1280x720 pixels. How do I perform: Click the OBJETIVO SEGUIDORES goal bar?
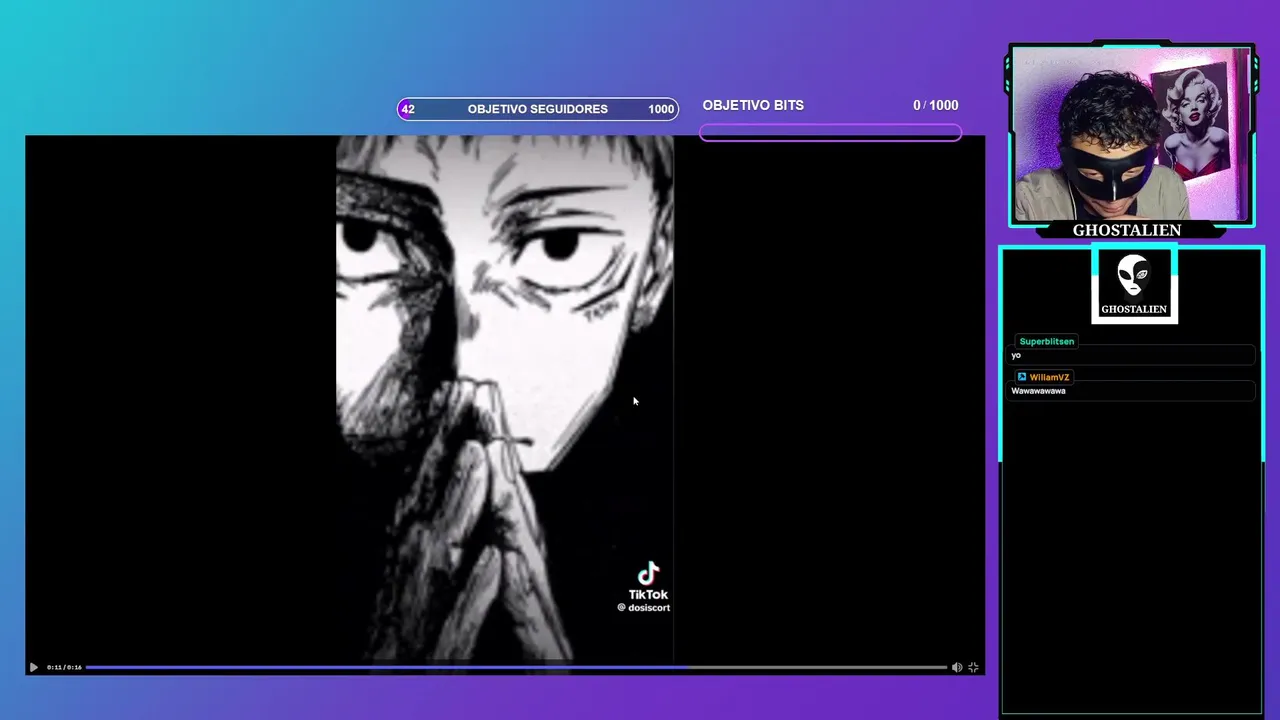(x=538, y=109)
